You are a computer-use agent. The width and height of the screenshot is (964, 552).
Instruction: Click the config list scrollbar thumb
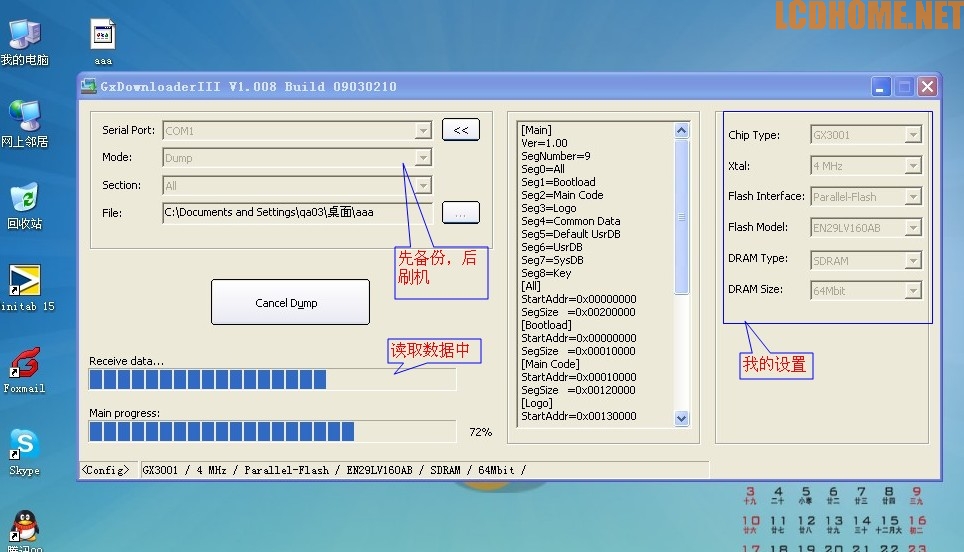681,217
